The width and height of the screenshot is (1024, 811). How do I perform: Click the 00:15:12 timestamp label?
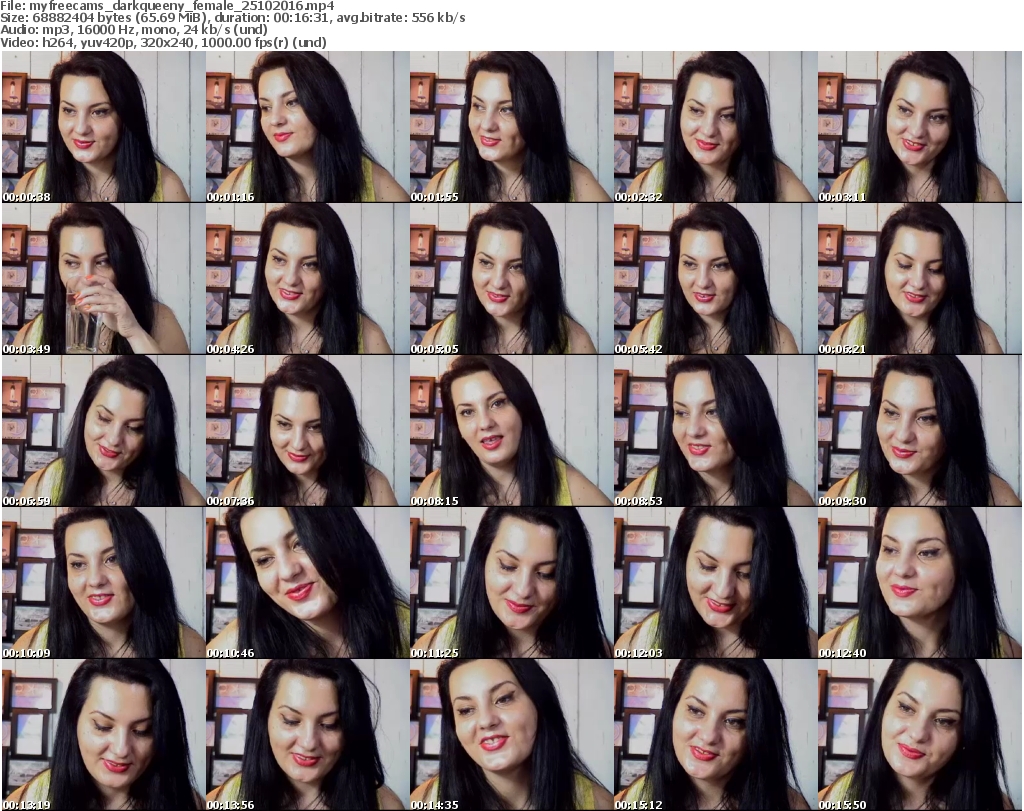pos(638,804)
